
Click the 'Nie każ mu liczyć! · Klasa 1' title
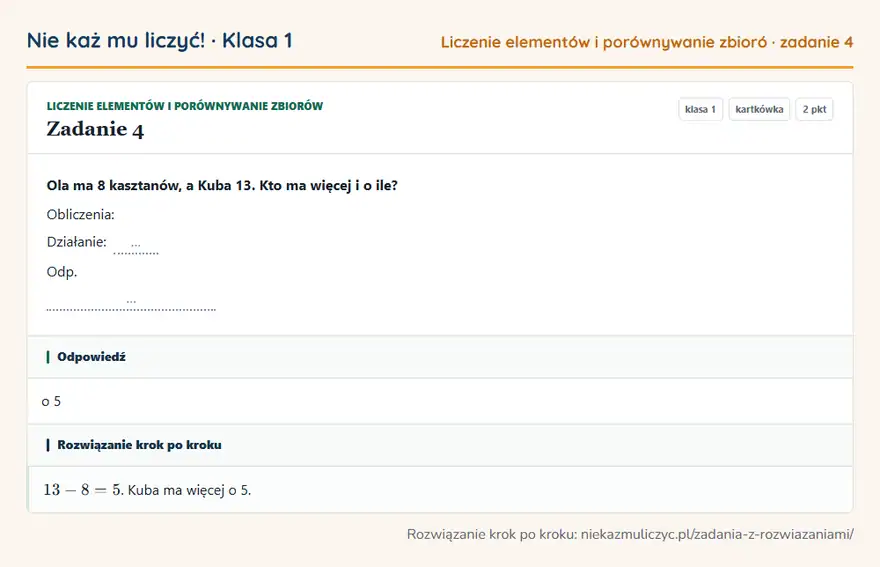tap(159, 40)
